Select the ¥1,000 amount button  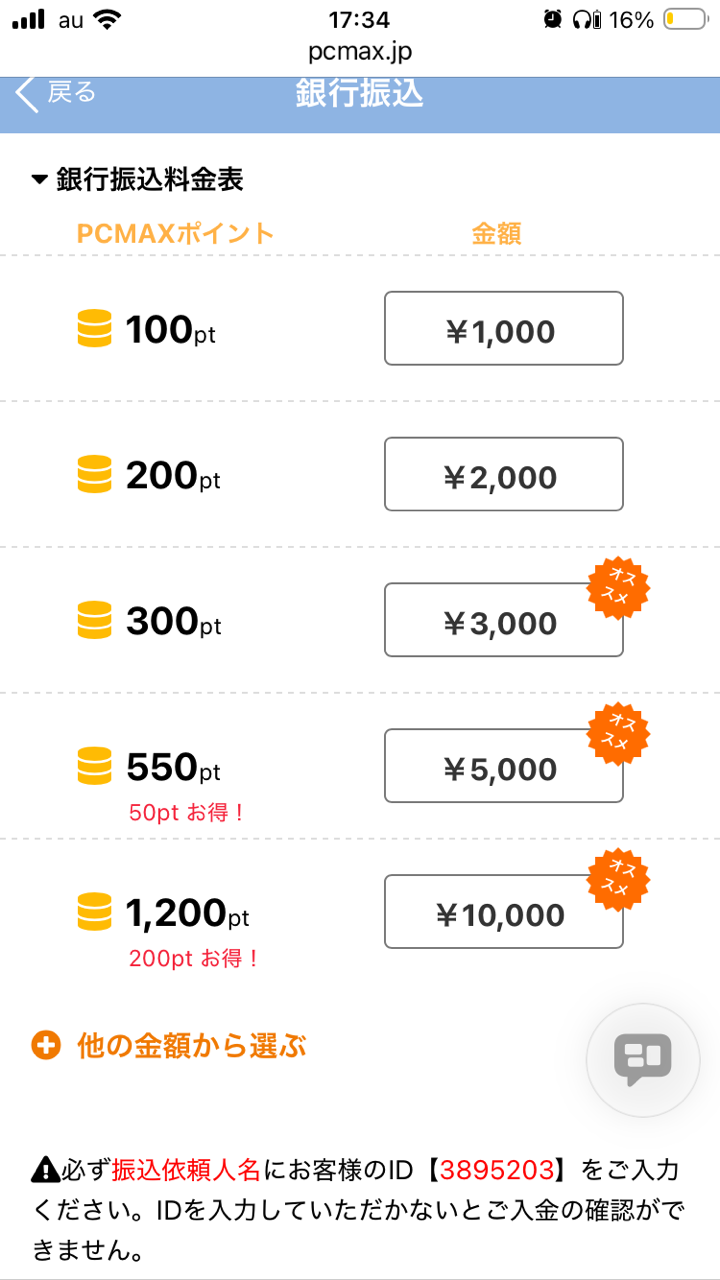coord(503,329)
